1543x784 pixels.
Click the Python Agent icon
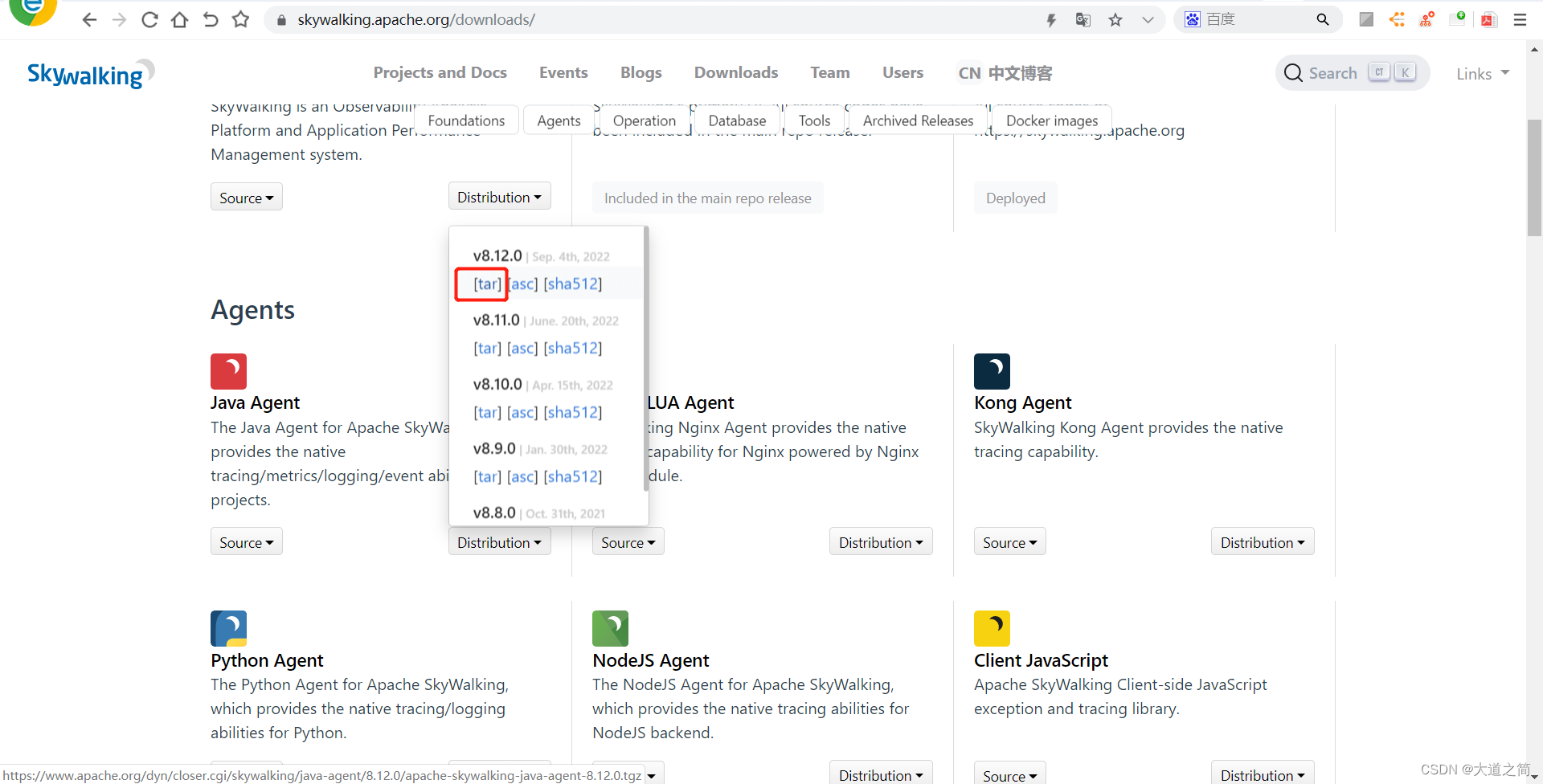click(x=228, y=628)
